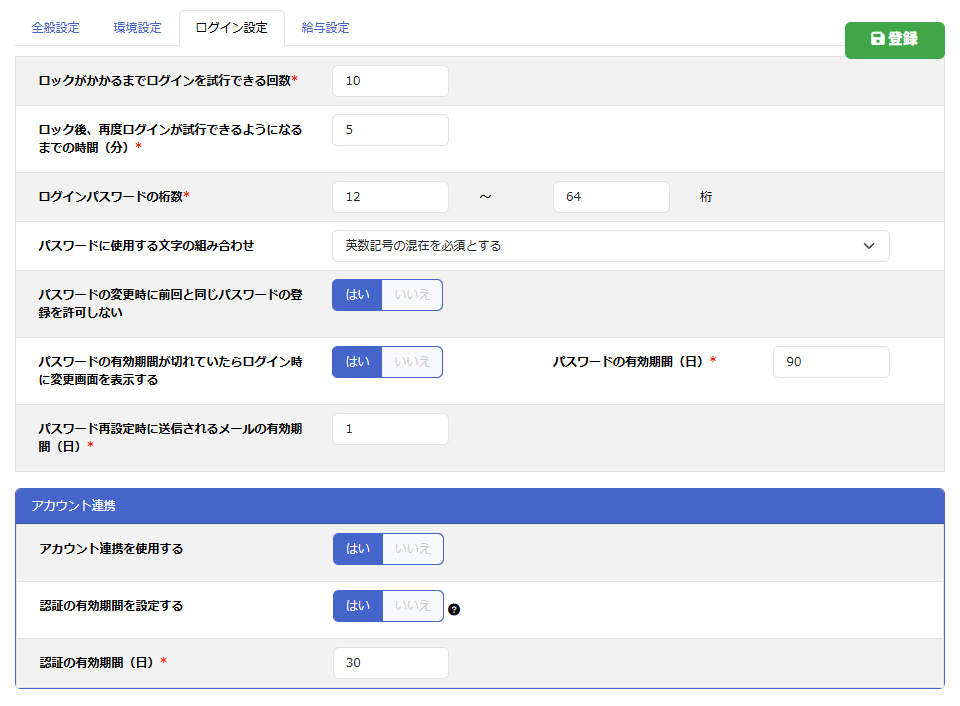Image resolution: width=960 pixels, height=706 pixels.
Task: Open the password character combination dropdown
Action: click(610, 246)
